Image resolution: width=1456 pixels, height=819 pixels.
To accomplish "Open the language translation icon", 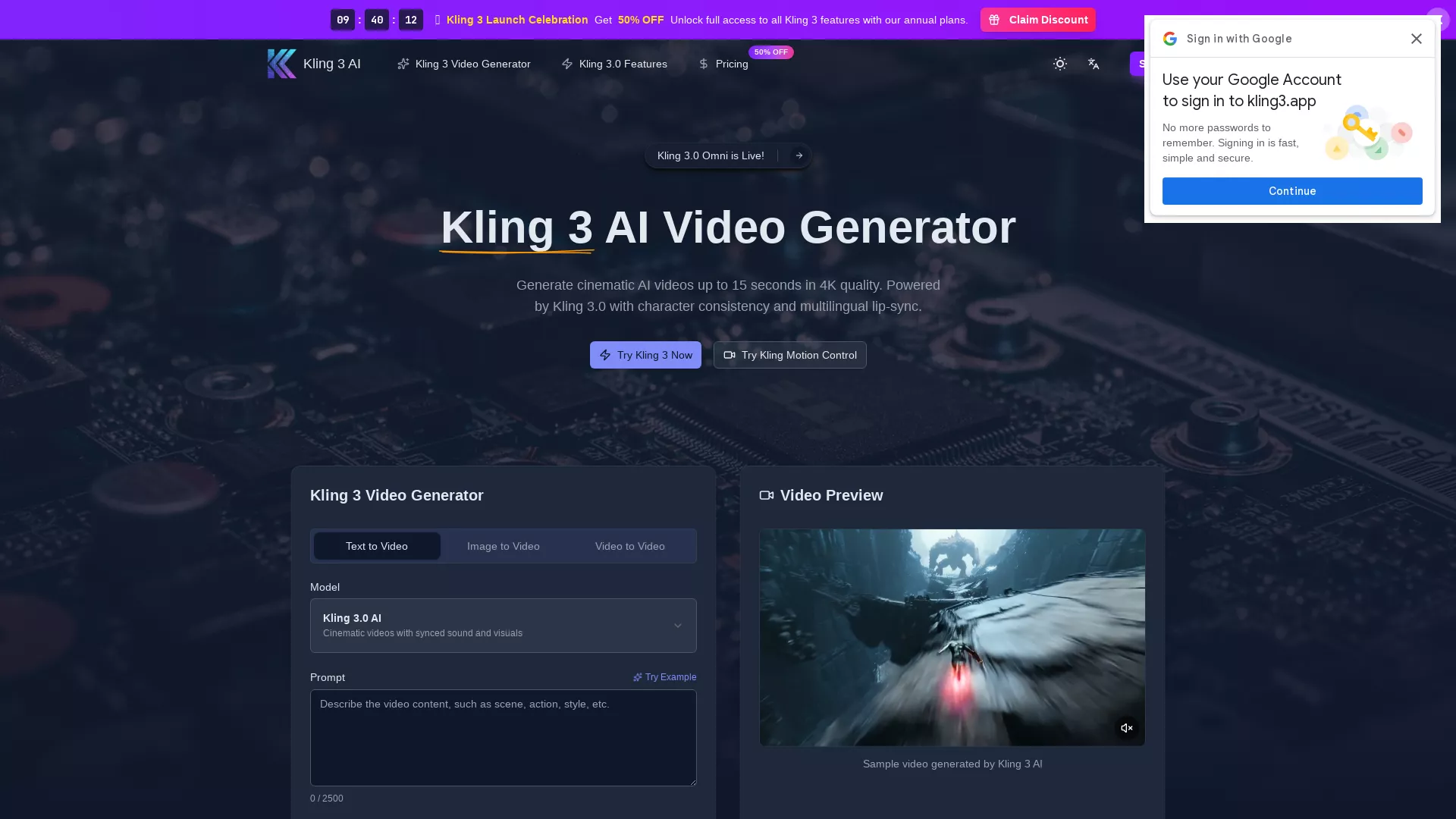I will [x=1093, y=64].
